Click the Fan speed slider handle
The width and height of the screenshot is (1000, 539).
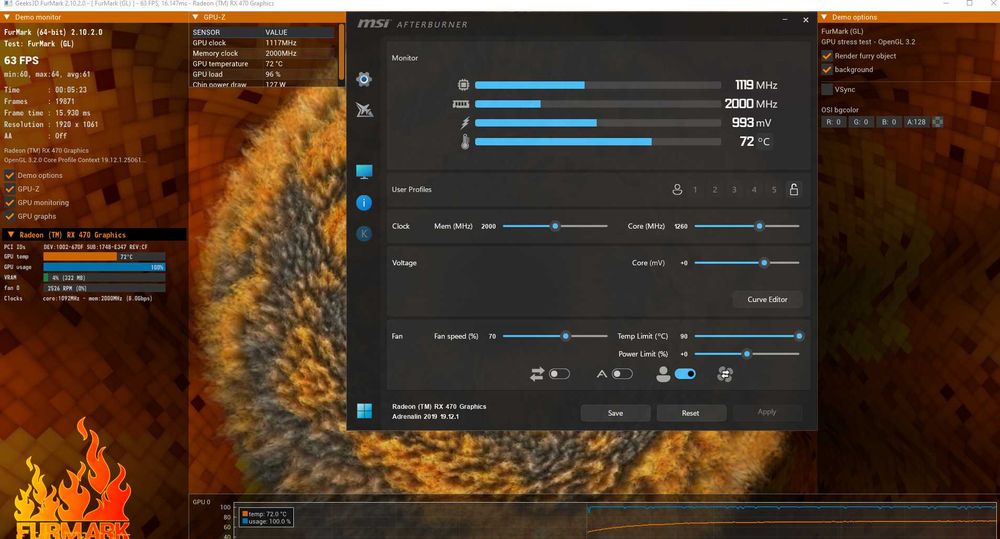click(x=565, y=336)
